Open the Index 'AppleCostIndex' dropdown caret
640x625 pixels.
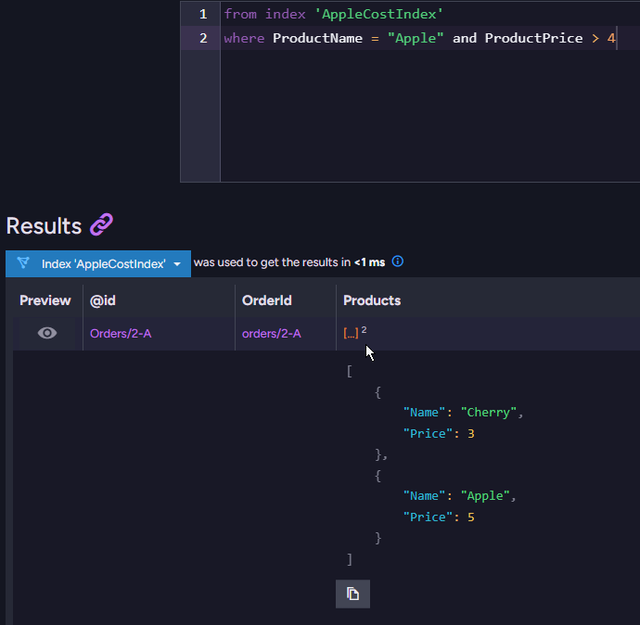click(x=177, y=264)
